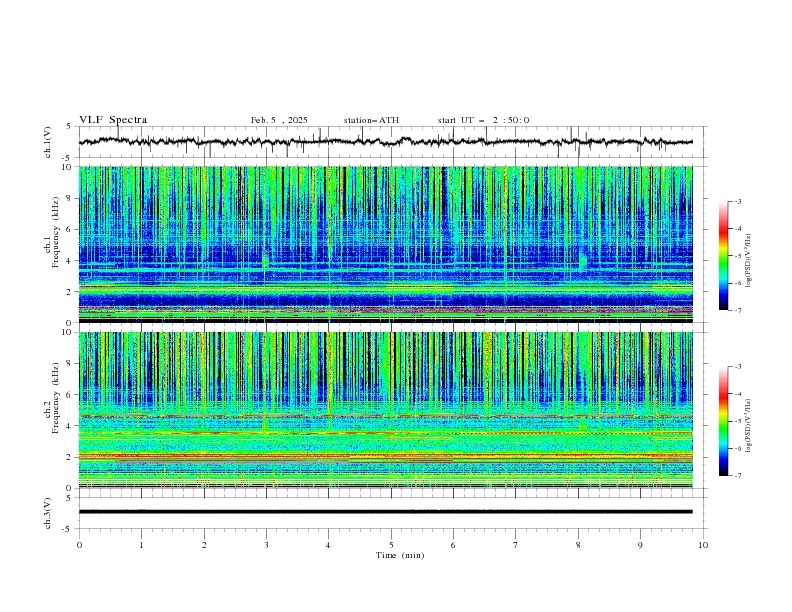Click time axis tick label "9"
The image size is (792, 612).
(x=640, y=545)
